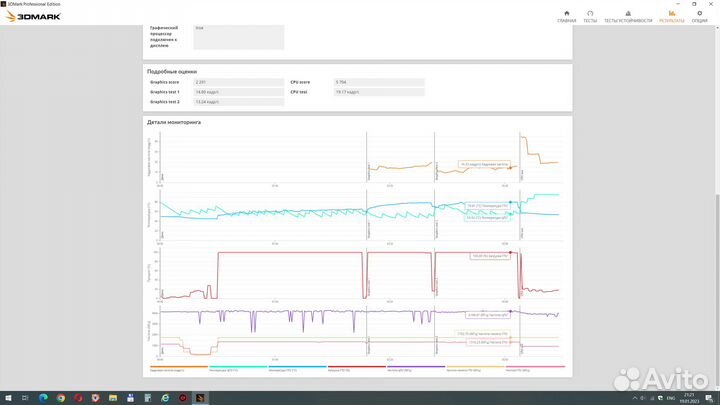Click the marker on the GPU load chart
The image size is (720, 405).
tap(510, 253)
